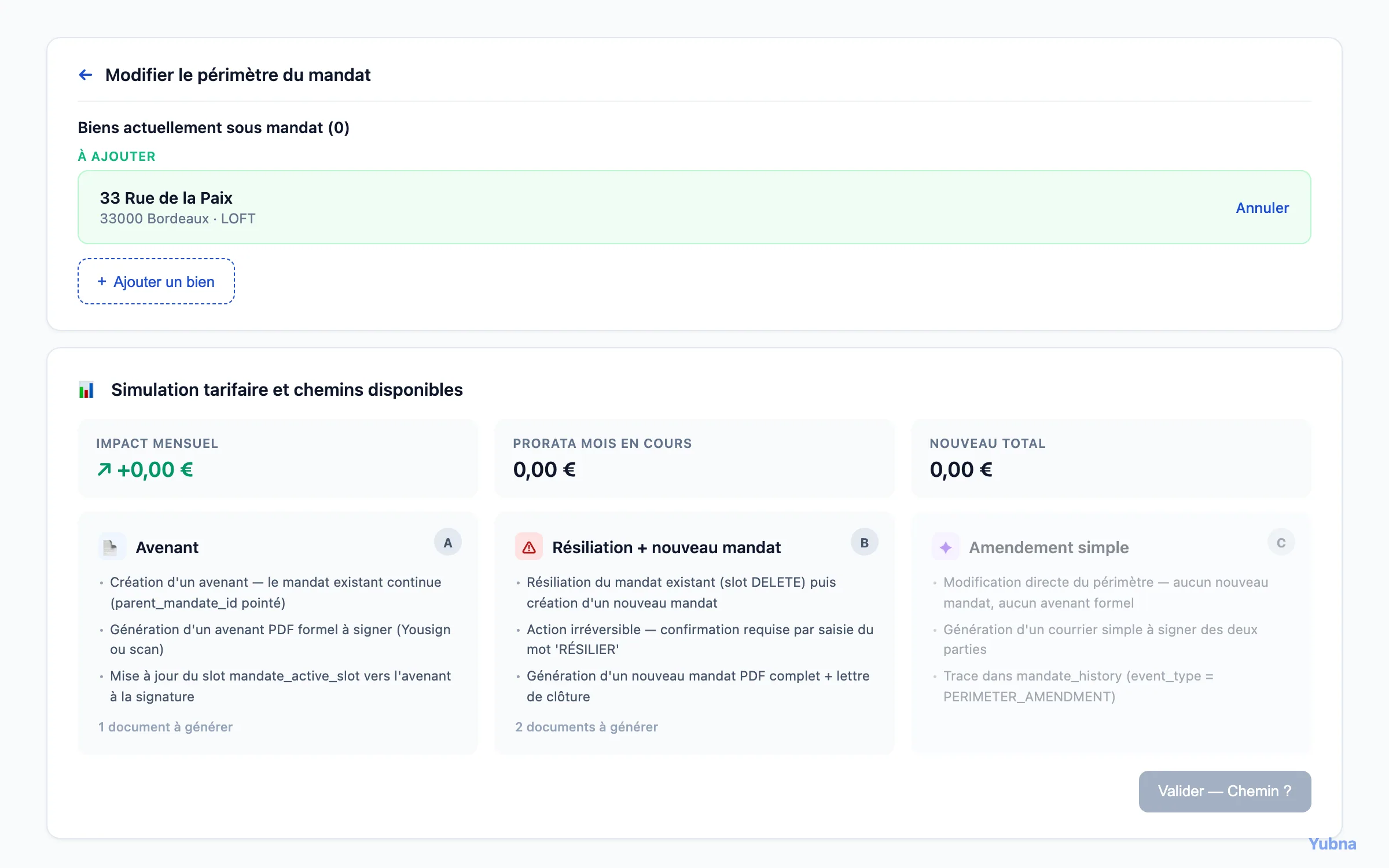
Task: Click '2 documents à générer' text
Action: 586,727
